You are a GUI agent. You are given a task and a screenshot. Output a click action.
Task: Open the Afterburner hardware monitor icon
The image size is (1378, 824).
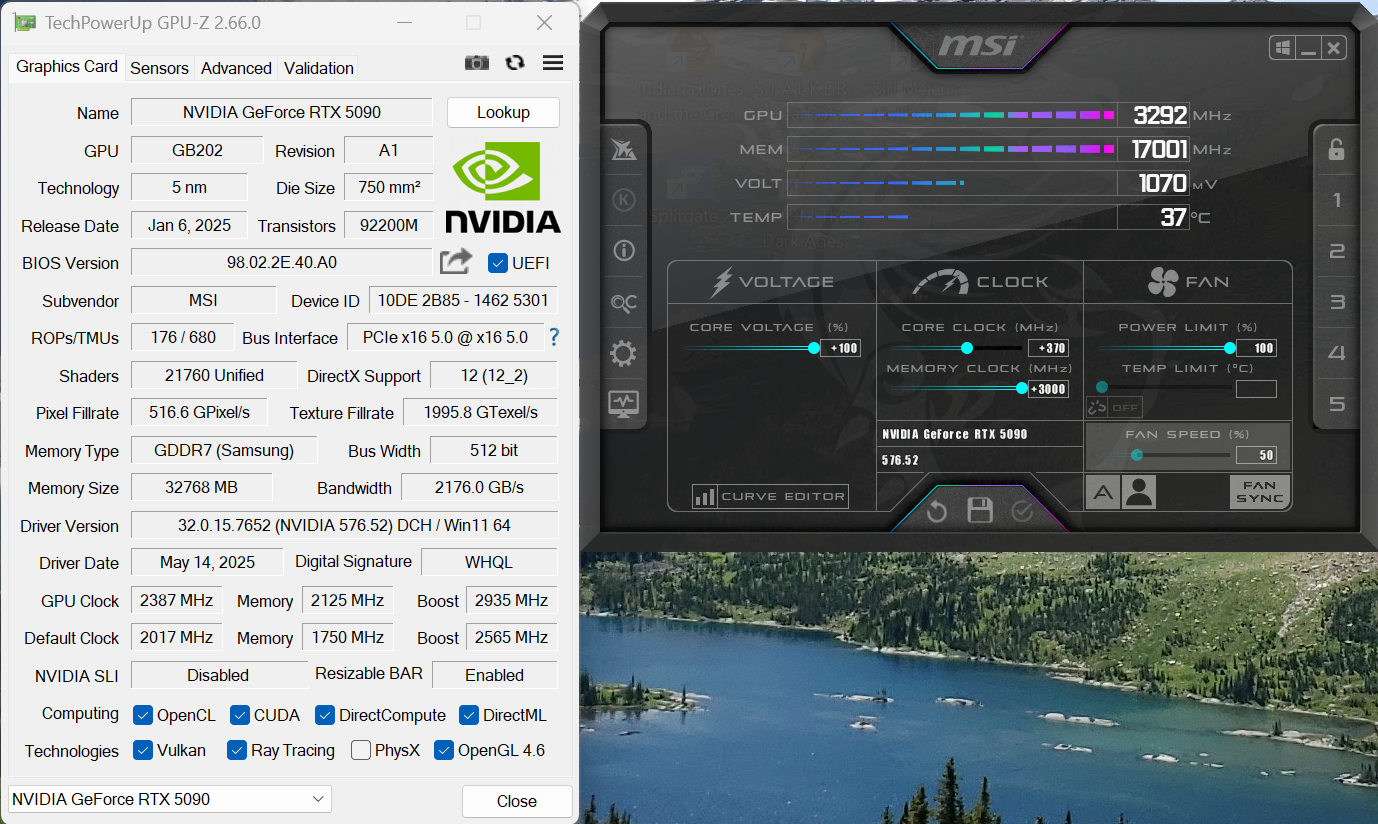[x=624, y=404]
